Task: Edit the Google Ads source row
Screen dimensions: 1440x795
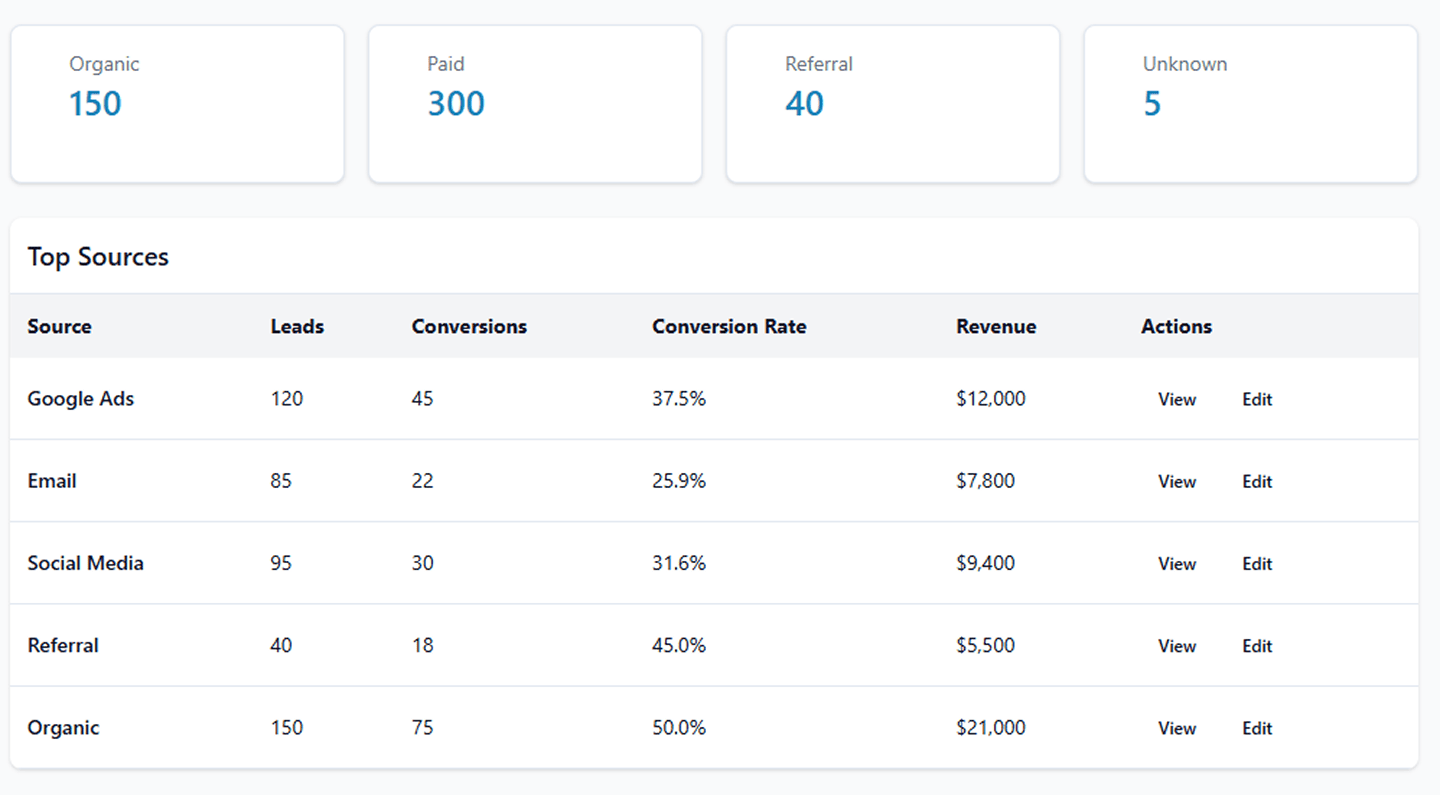Action: (1257, 399)
